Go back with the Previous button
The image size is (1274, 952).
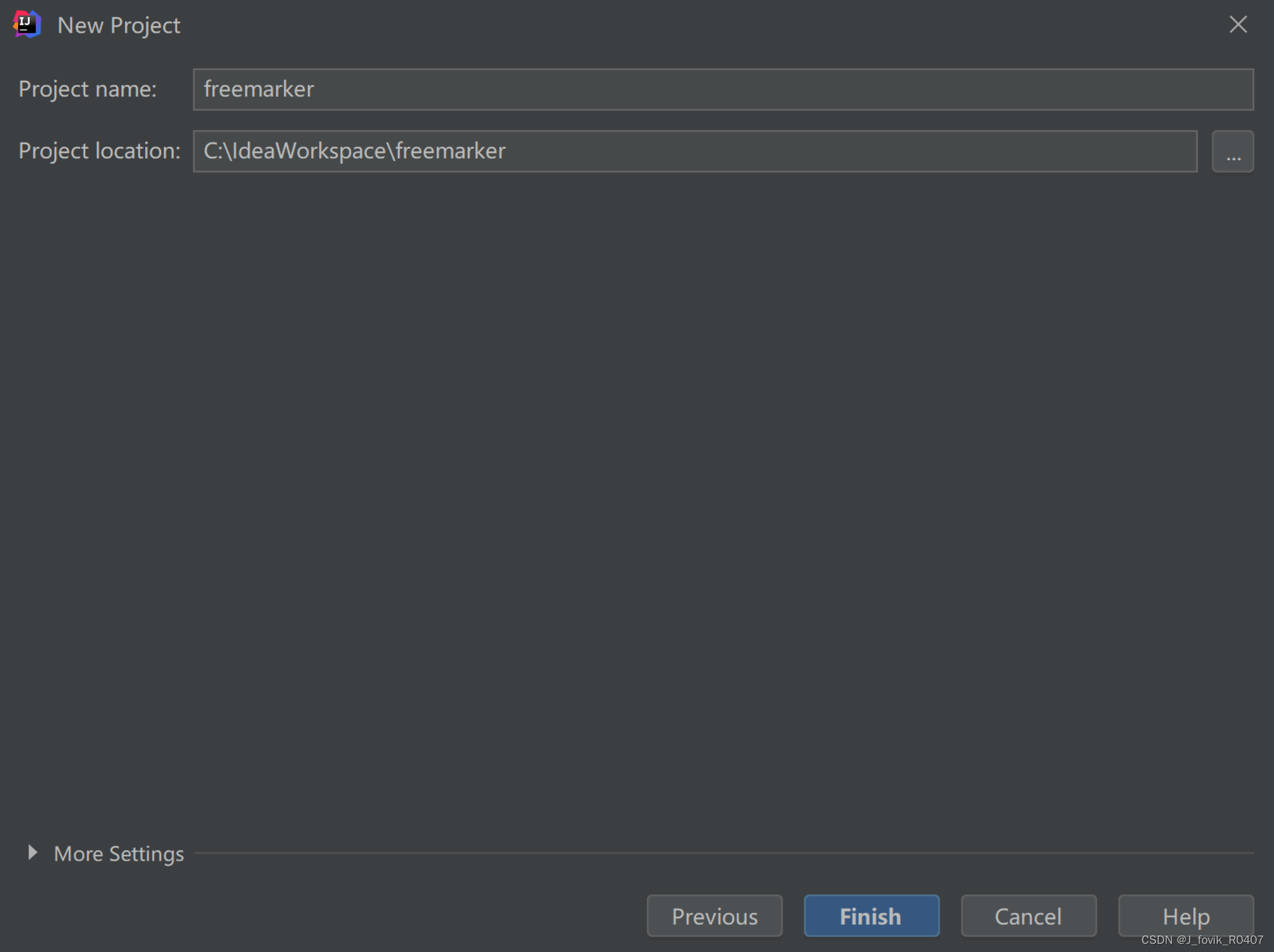click(714, 915)
